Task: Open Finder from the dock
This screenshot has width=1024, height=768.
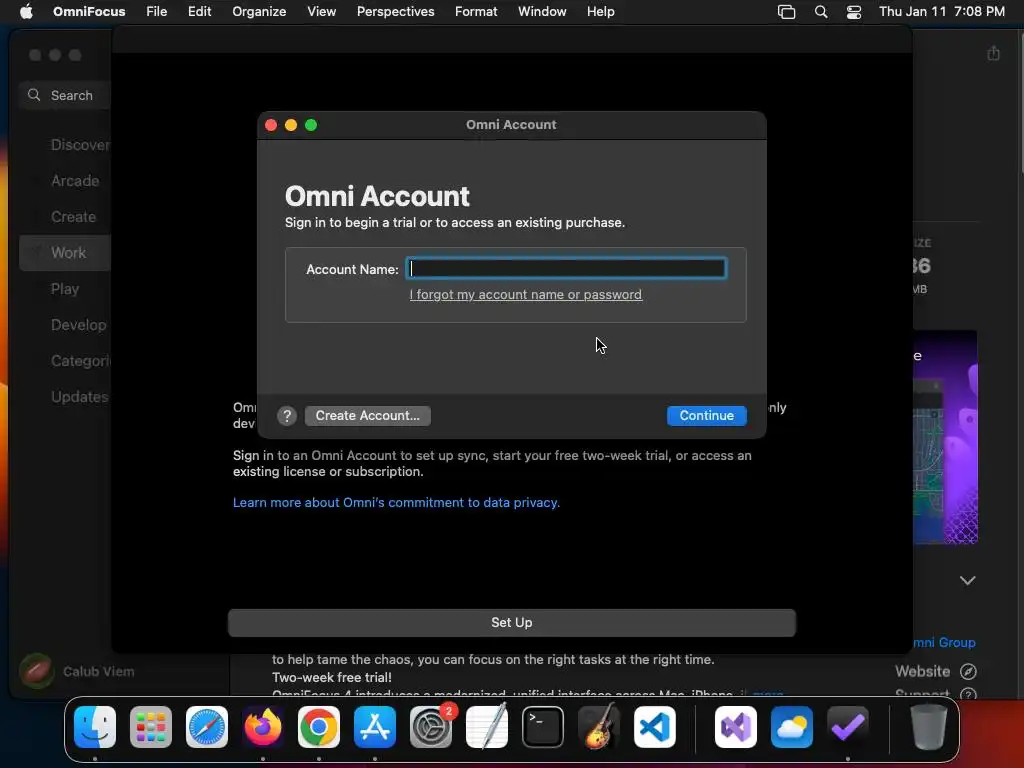Action: coord(95,727)
